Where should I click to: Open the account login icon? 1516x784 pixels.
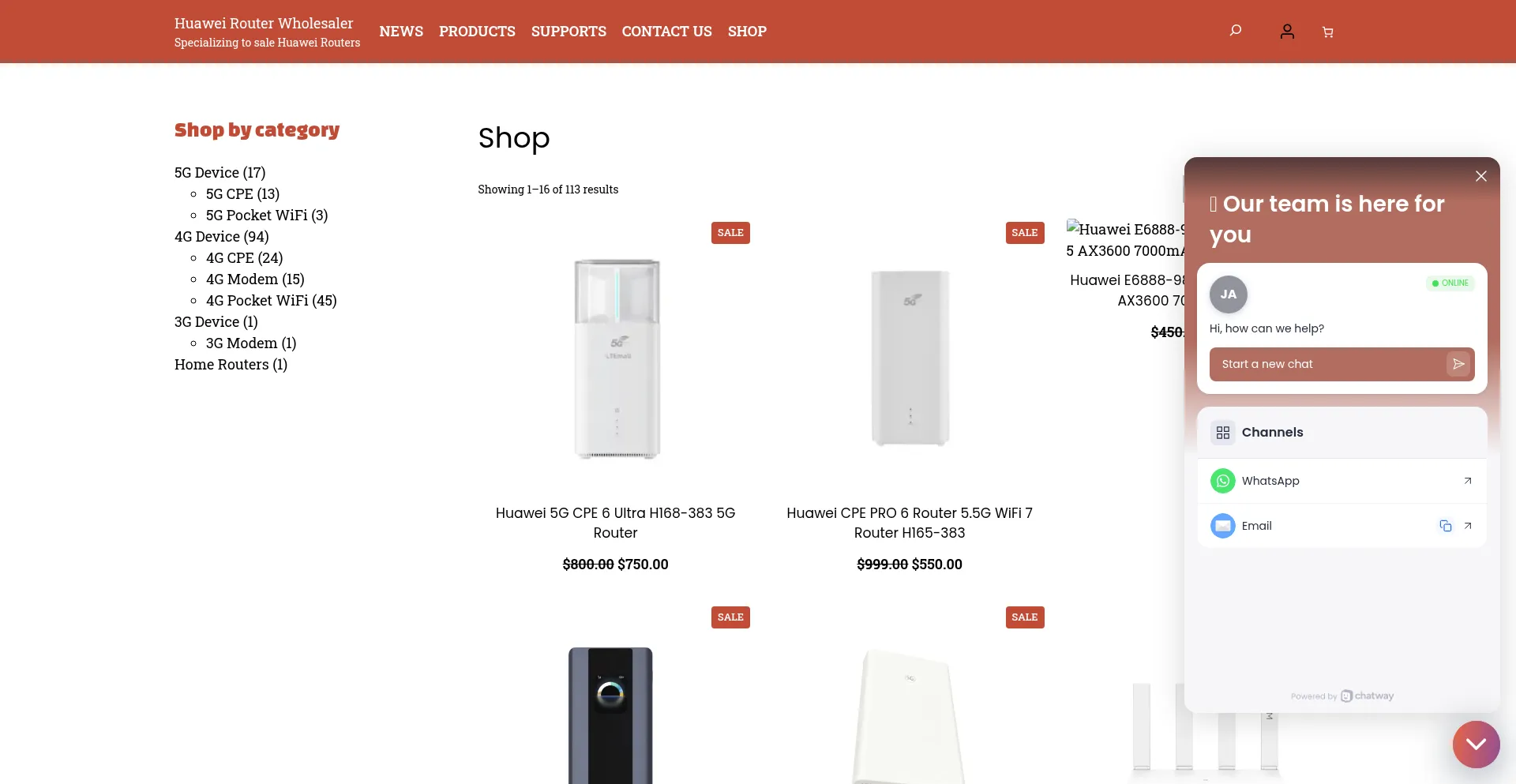click(x=1287, y=31)
